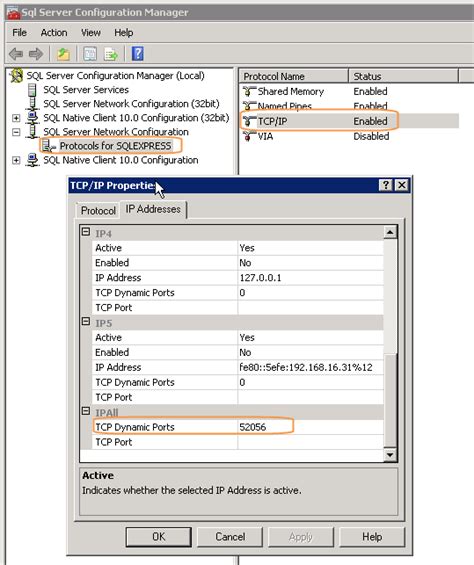Click the IP4 TCP Dynamic Ports value 0
The height and width of the screenshot is (565, 474).
tap(310, 293)
